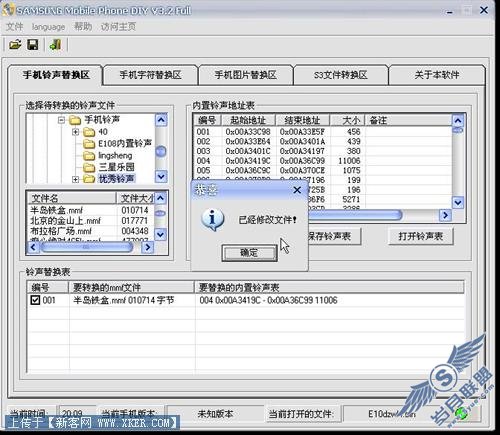Expand the 40 folder tree node

[x=76, y=132]
